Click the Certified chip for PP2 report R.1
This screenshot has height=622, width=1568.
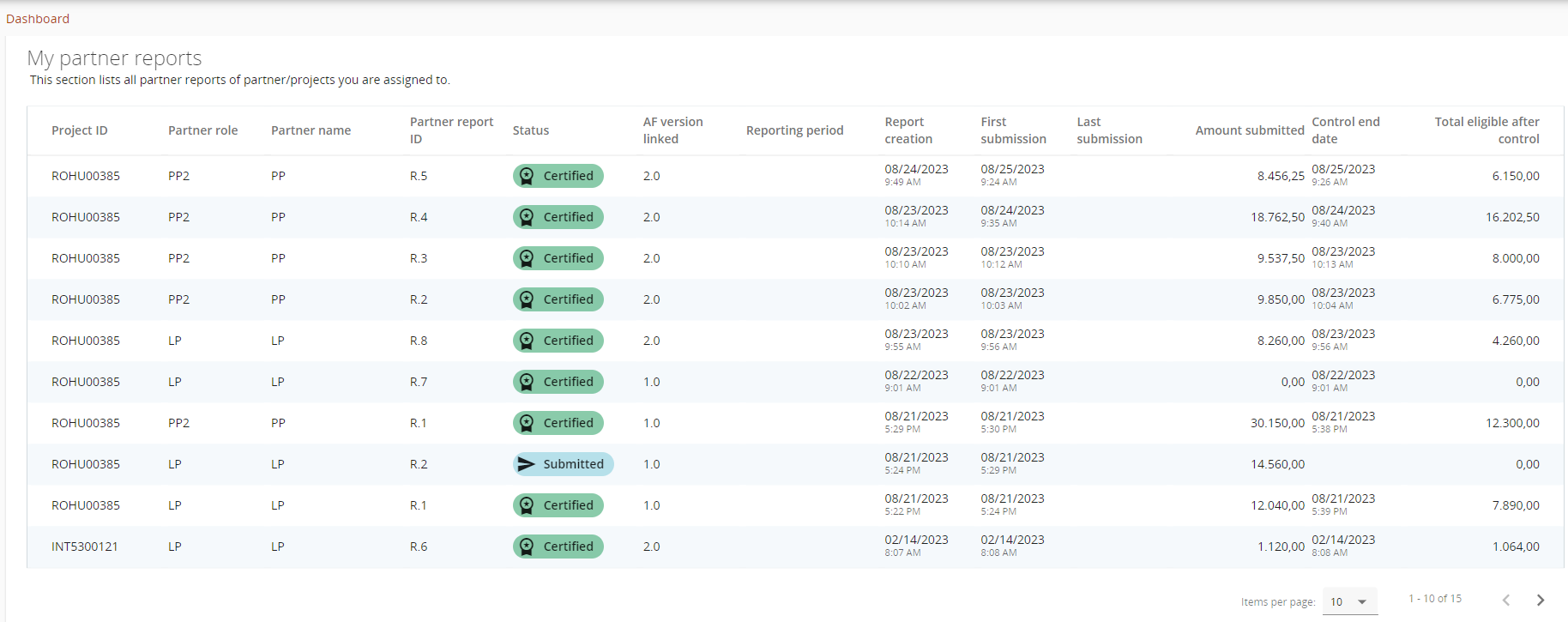click(x=558, y=423)
